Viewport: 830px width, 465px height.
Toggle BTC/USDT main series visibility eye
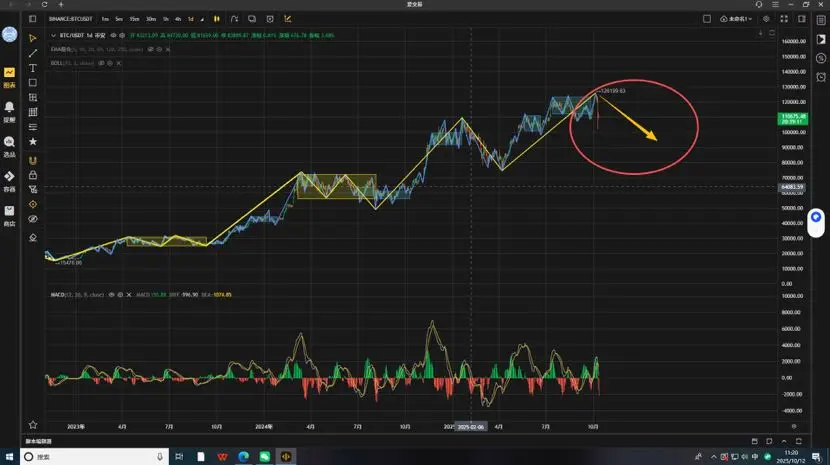(x=113, y=35)
